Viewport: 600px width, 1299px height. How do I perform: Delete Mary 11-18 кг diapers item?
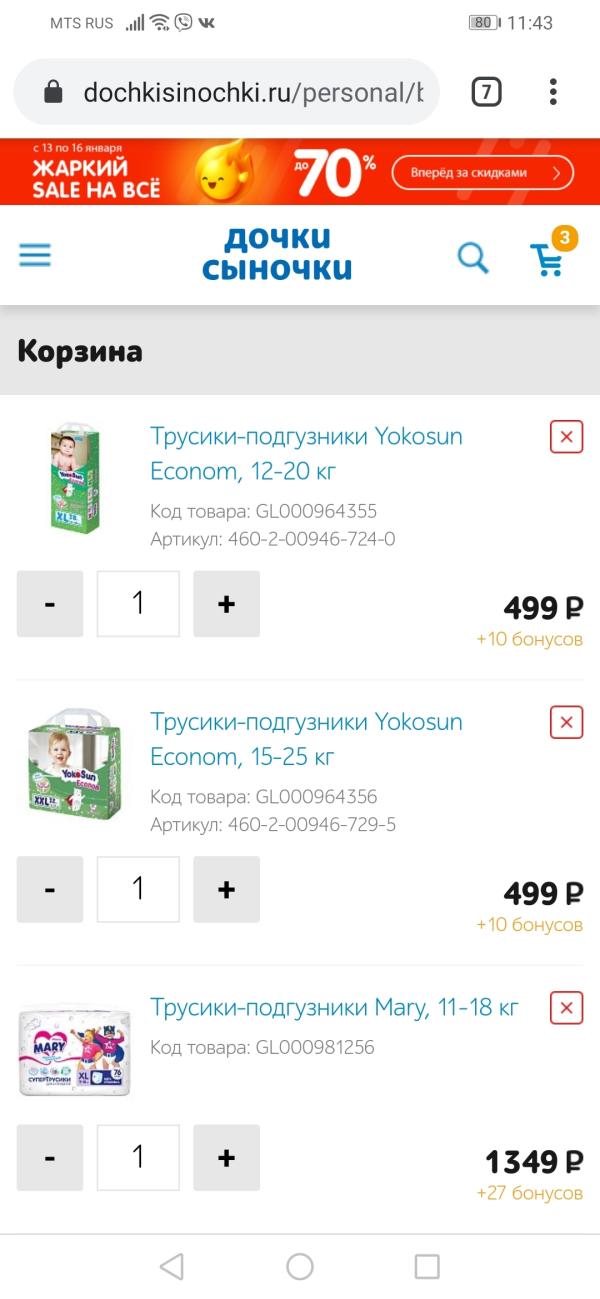(x=566, y=1008)
